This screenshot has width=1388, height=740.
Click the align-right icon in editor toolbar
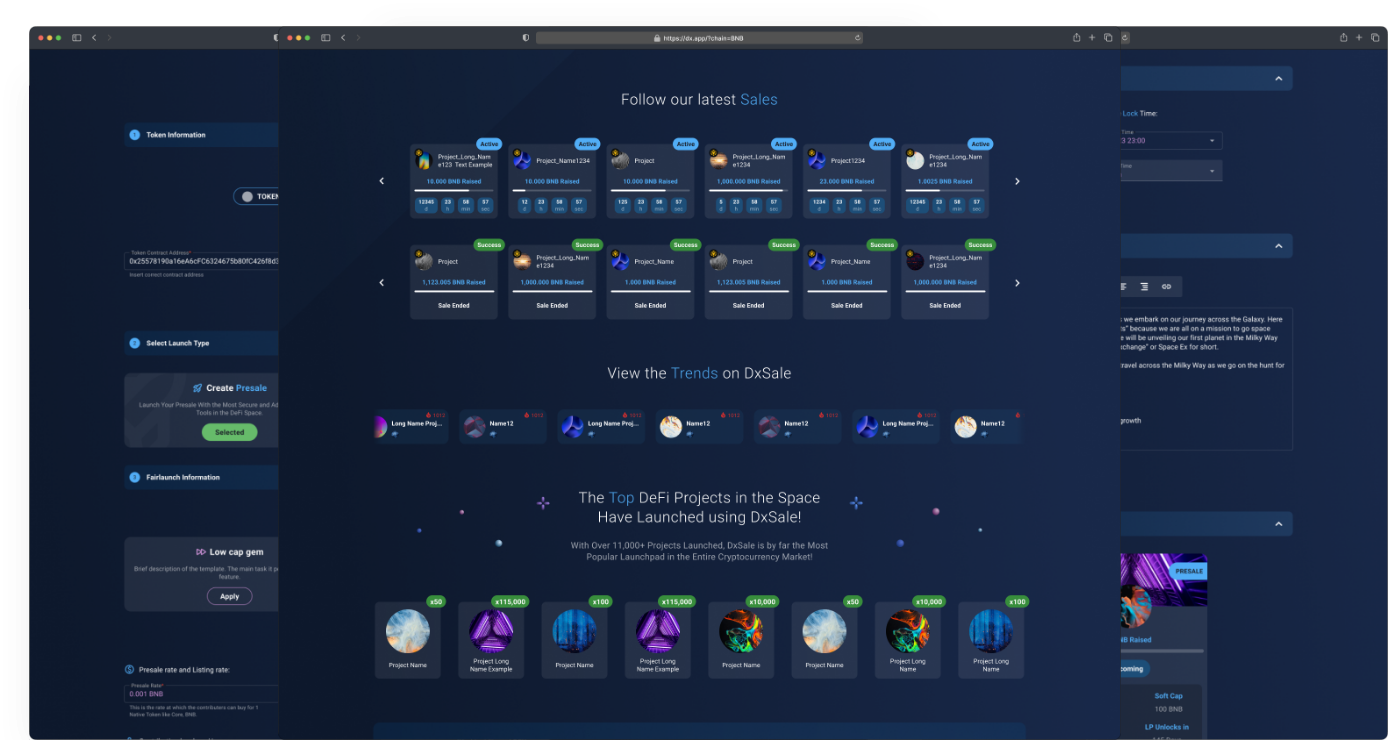[1144, 287]
